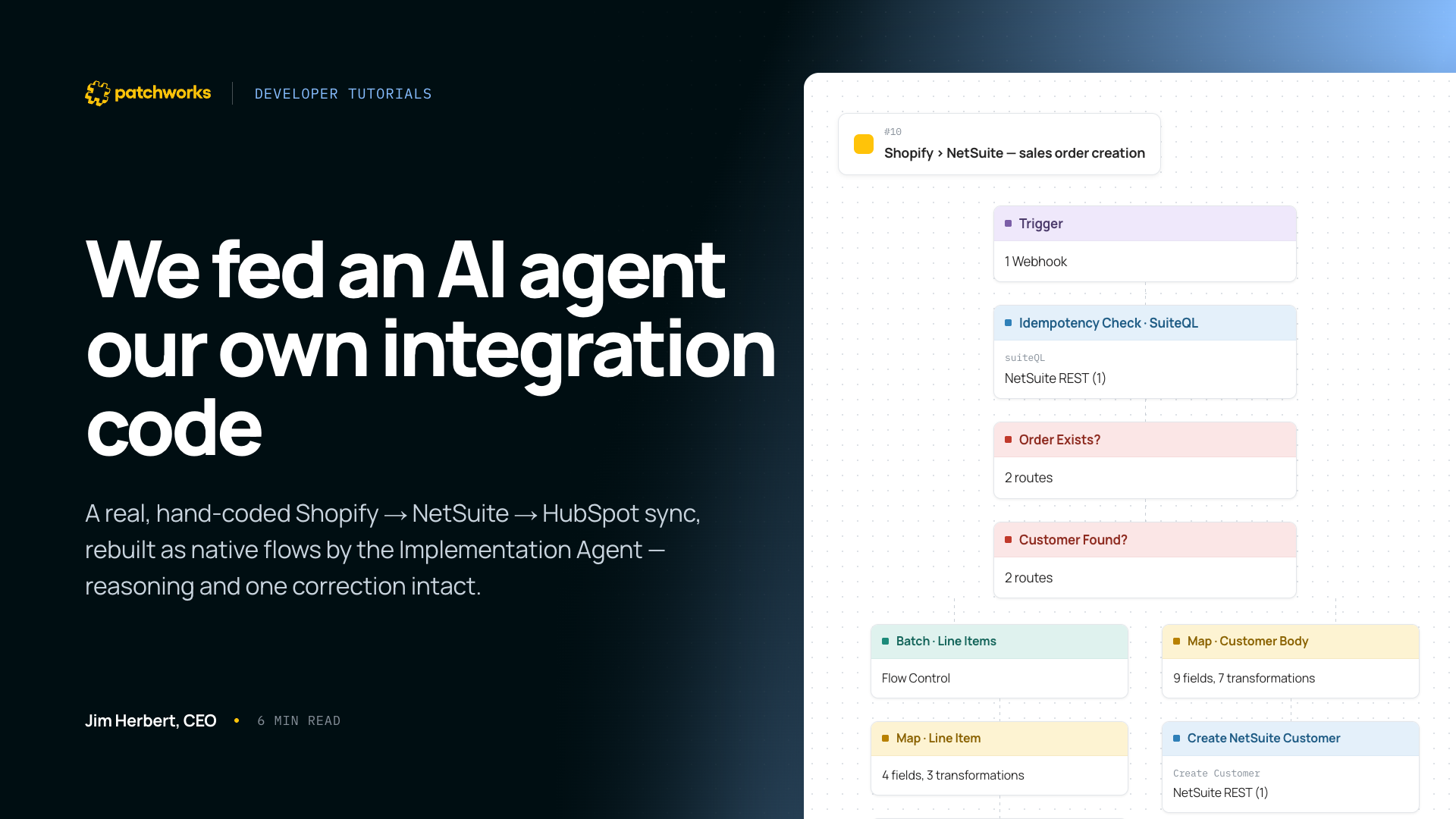This screenshot has height=819, width=1456.
Task: Click the purple marker on Trigger node
Action: 1009,224
